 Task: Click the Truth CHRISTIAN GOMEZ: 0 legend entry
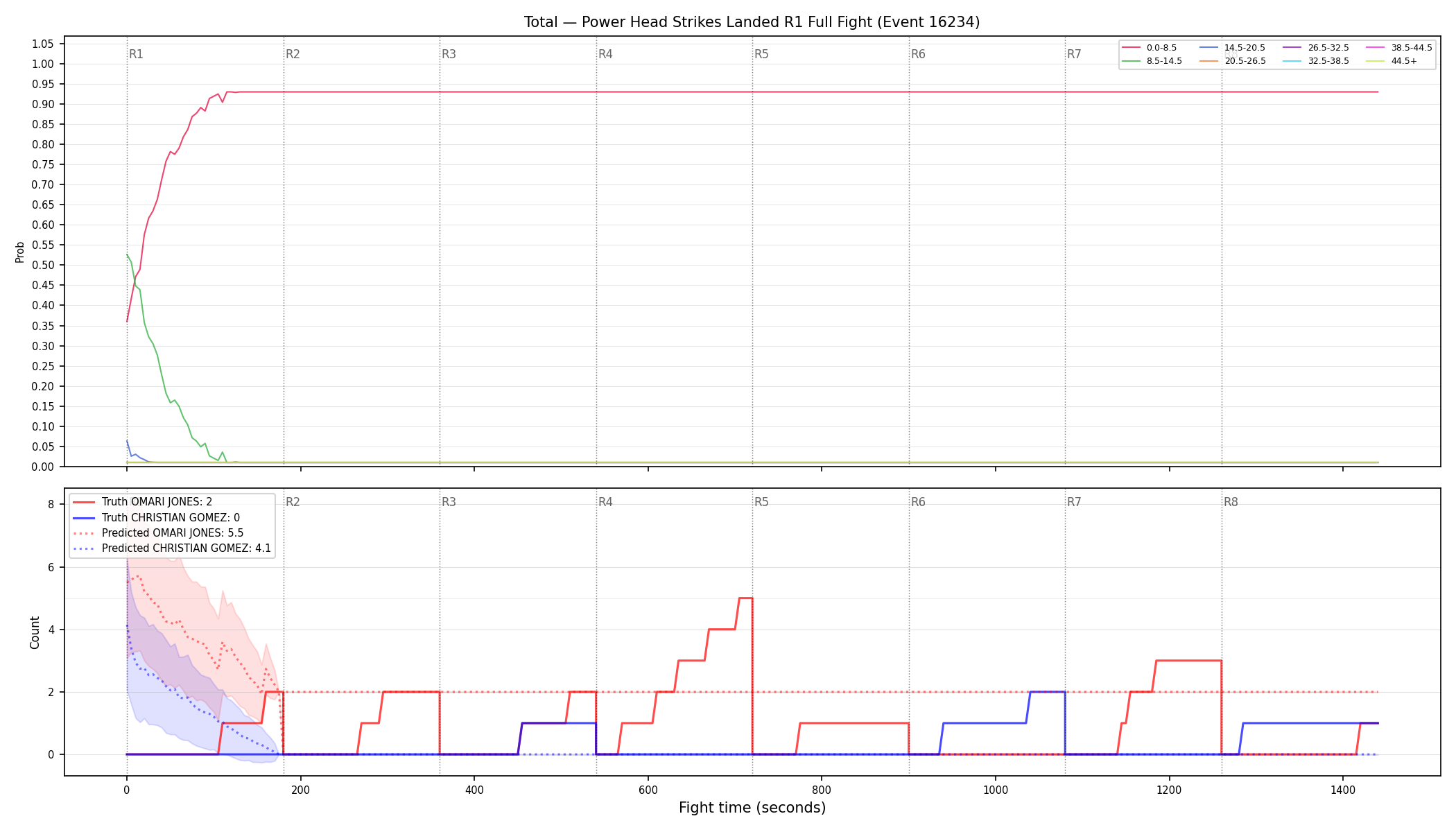(156, 518)
